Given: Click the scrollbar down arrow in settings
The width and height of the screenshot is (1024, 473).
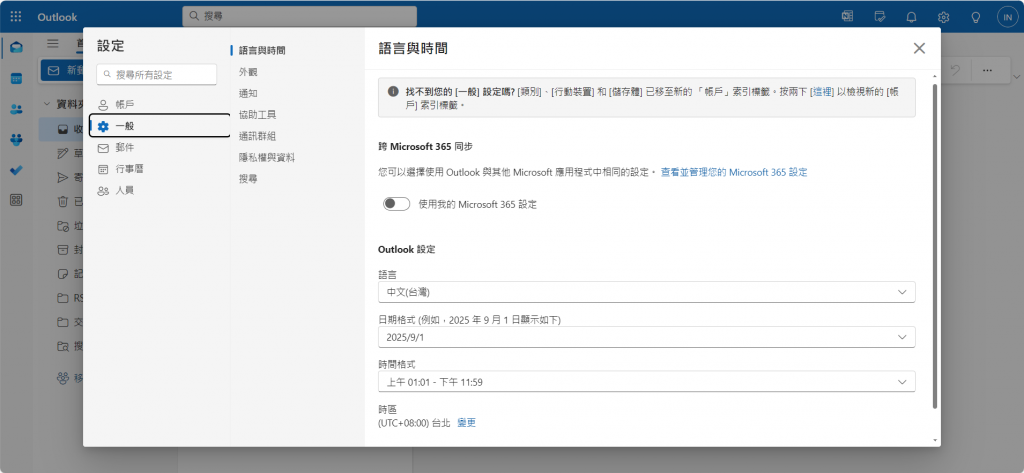Looking at the screenshot, I should coord(935,441).
